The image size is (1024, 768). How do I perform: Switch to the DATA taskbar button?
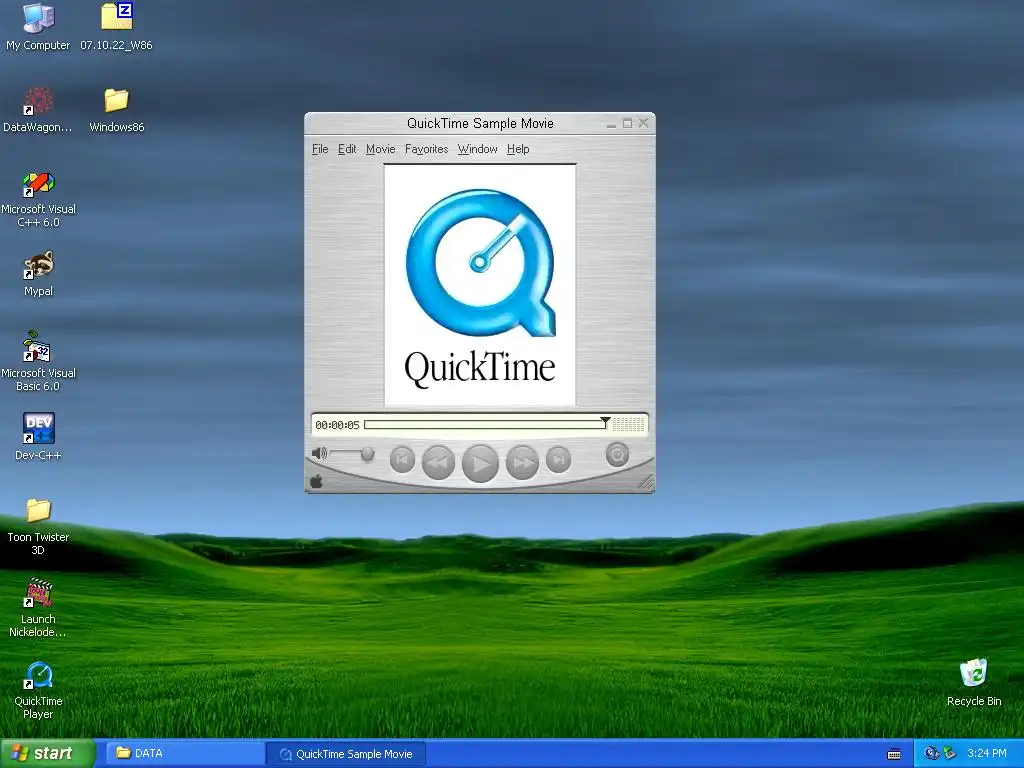click(x=184, y=753)
